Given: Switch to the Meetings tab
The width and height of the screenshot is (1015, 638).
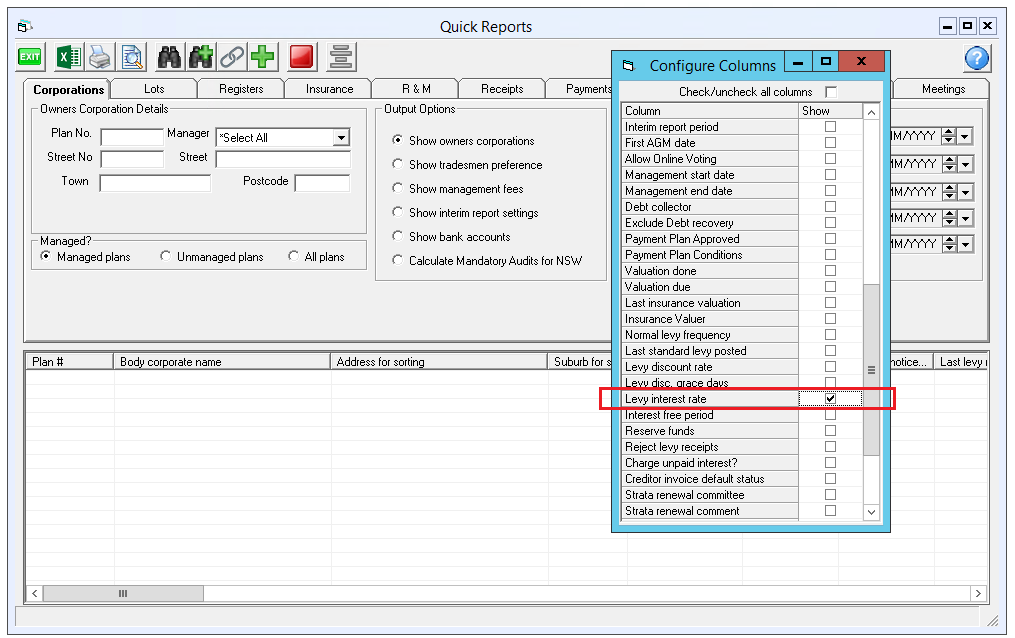Looking at the screenshot, I should (x=942, y=89).
